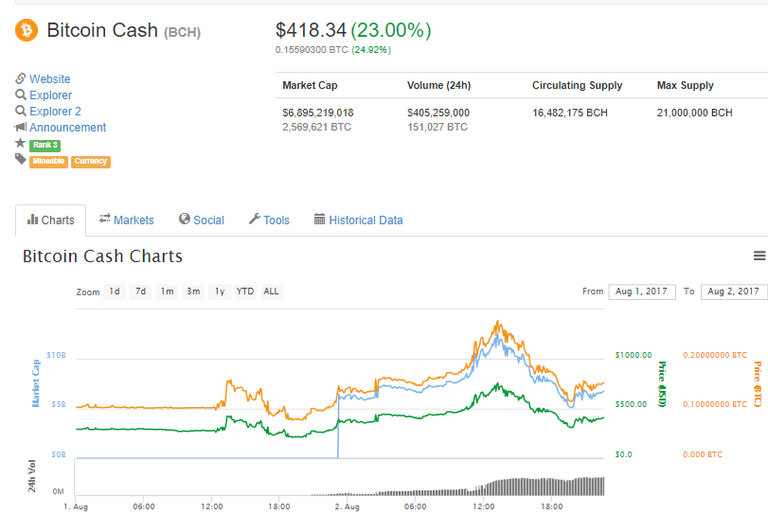Click the star icon next to Rank 3

[x=20, y=143]
